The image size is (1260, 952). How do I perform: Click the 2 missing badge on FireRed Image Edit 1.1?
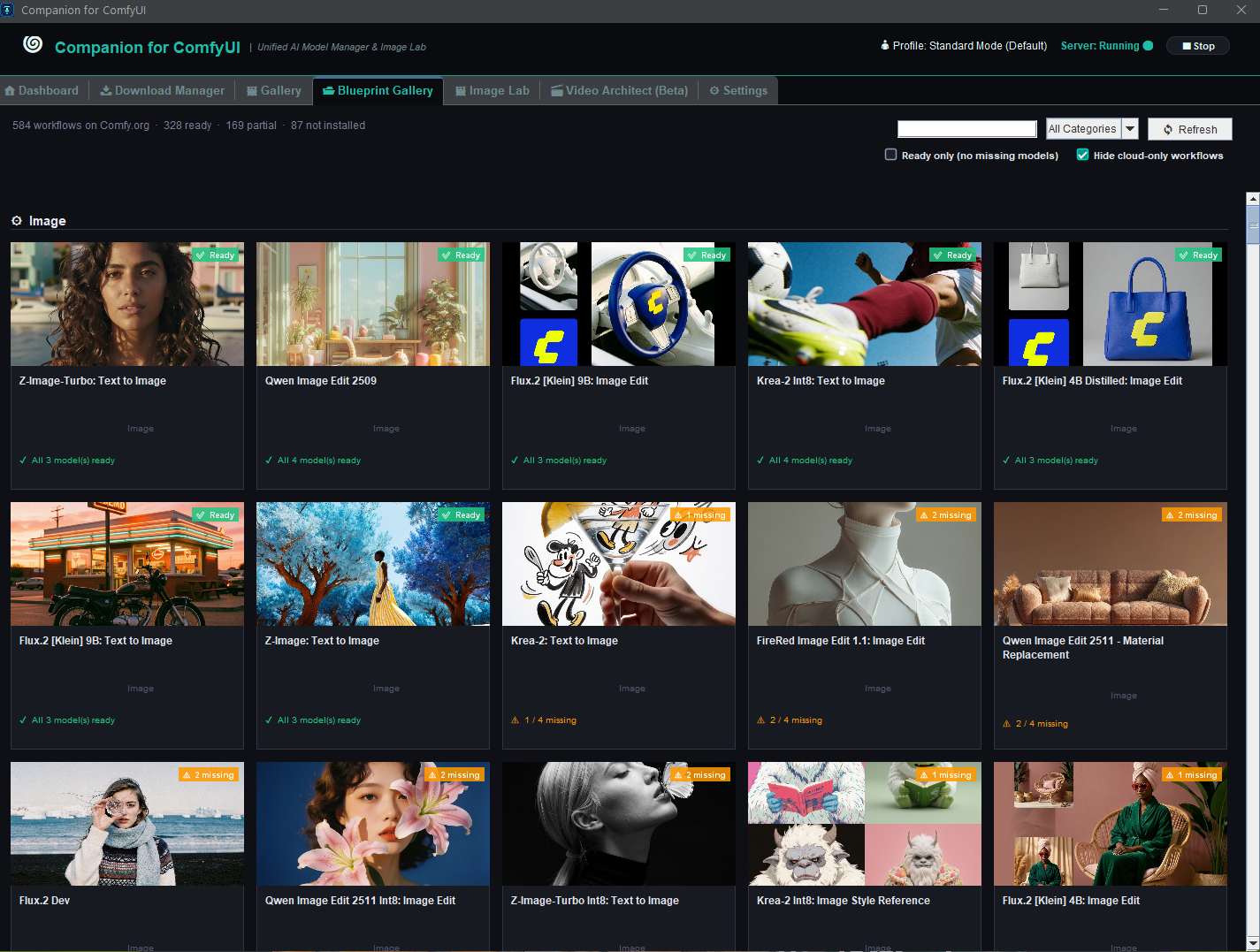[945, 514]
